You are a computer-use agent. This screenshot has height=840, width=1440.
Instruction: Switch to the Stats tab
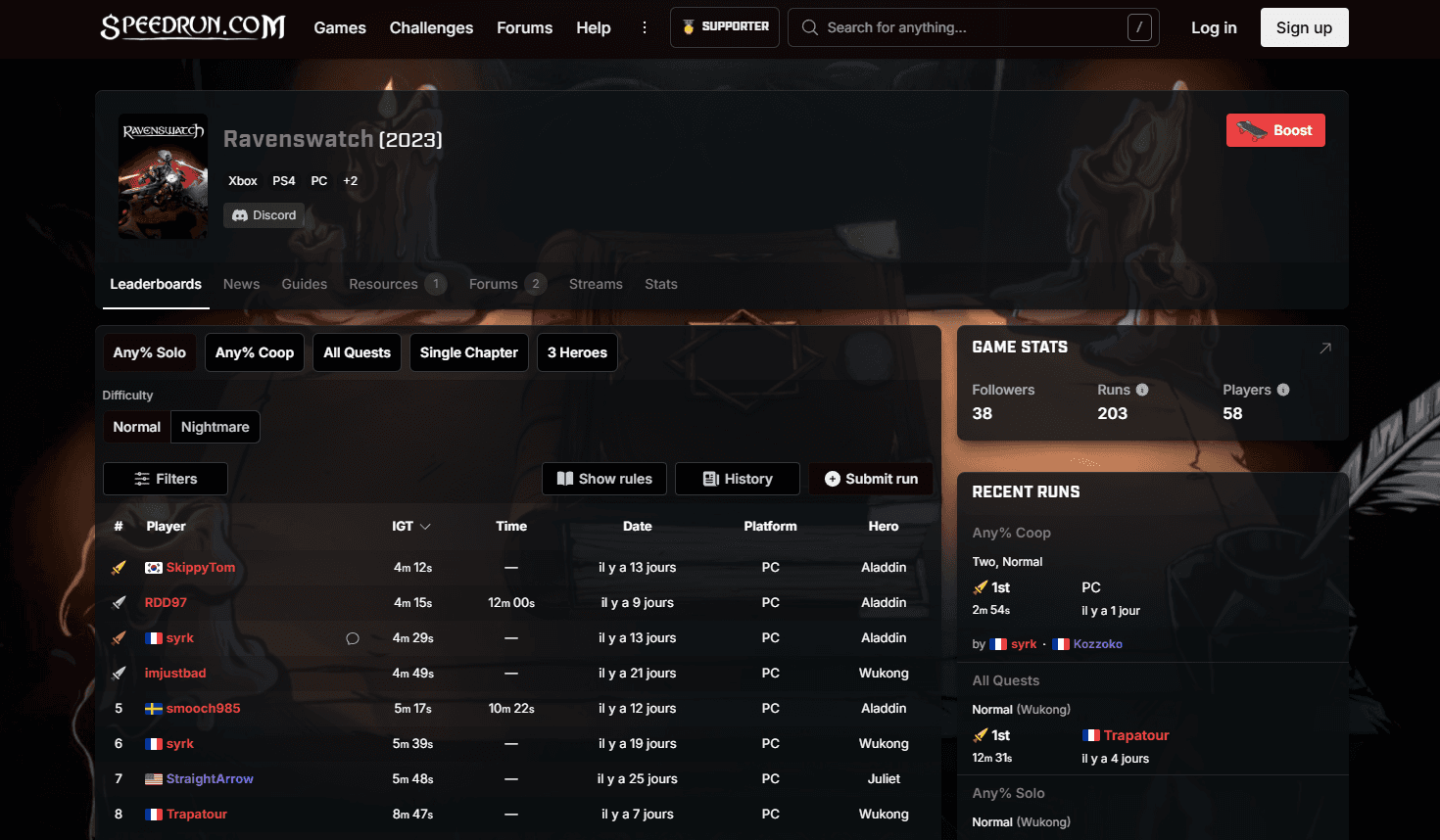click(661, 284)
